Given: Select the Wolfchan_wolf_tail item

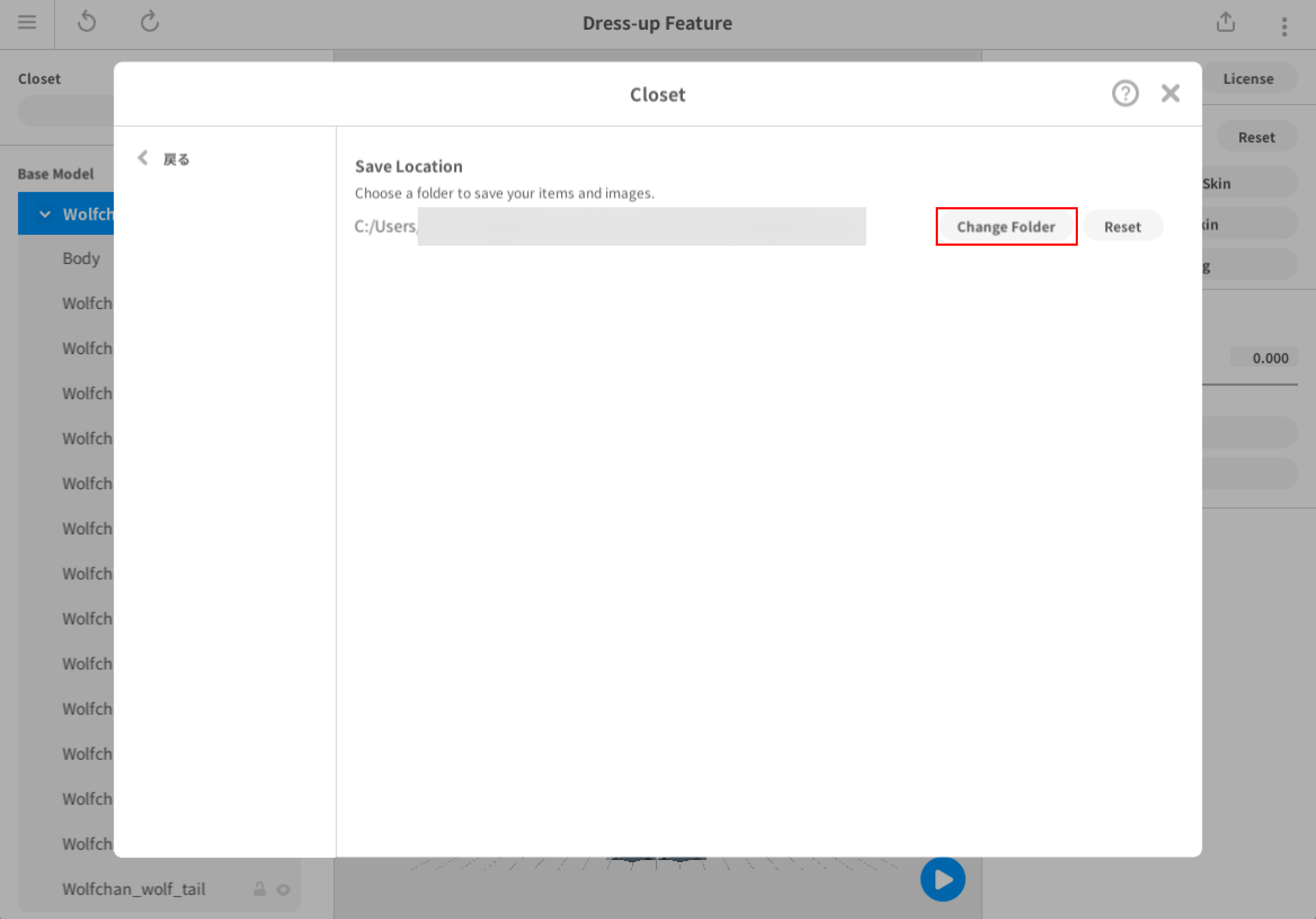Looking at the screenshot, I should tap(133, 889).
